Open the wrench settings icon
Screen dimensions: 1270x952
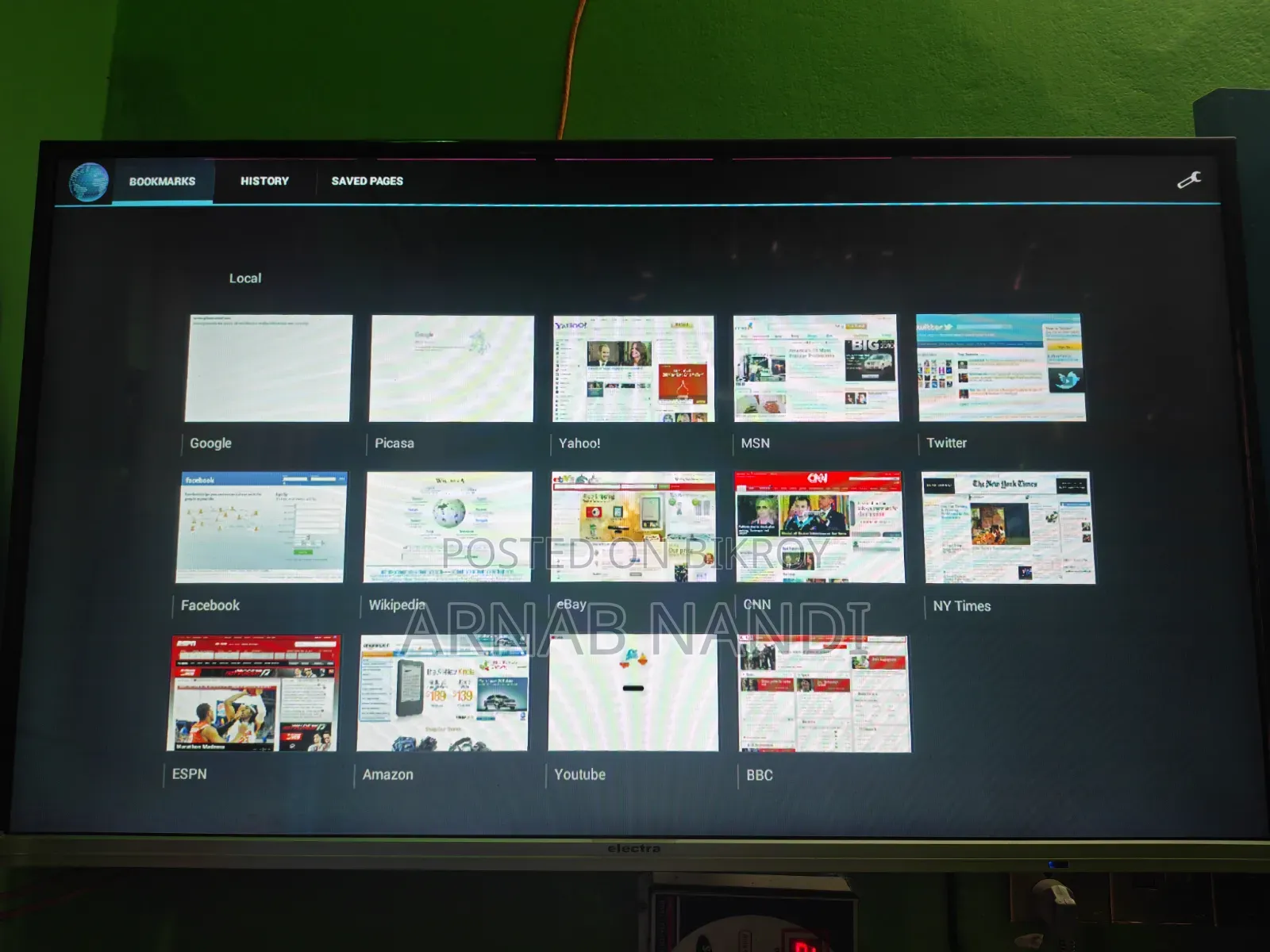tap(1189, 180)
